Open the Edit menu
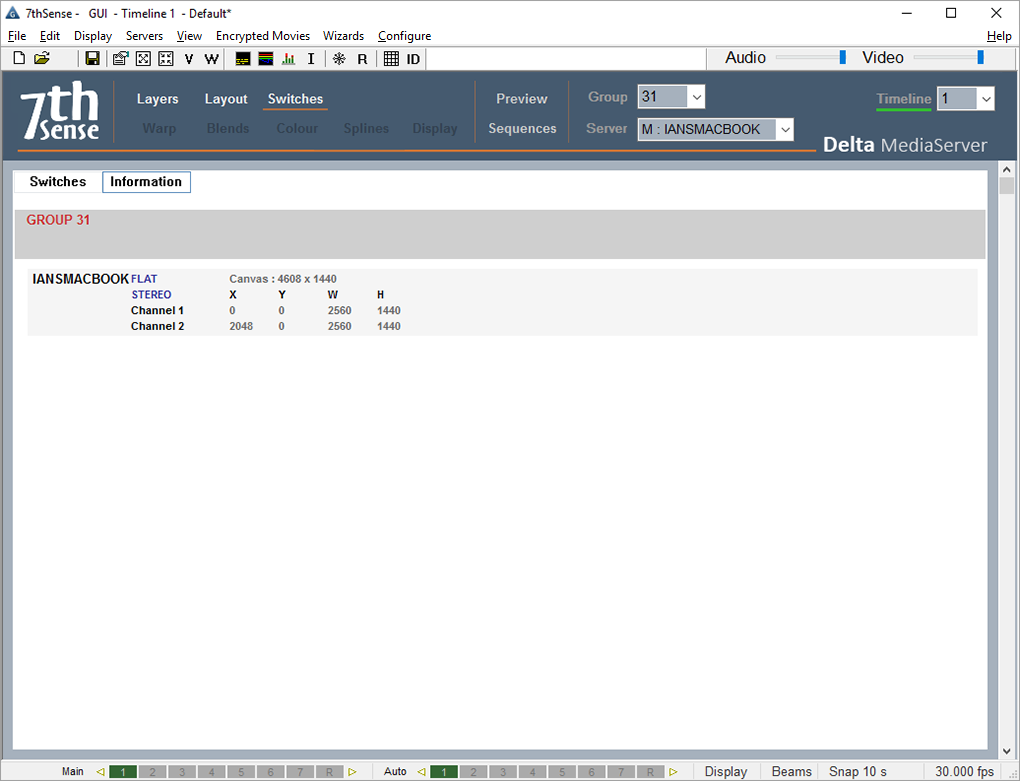 50,36
